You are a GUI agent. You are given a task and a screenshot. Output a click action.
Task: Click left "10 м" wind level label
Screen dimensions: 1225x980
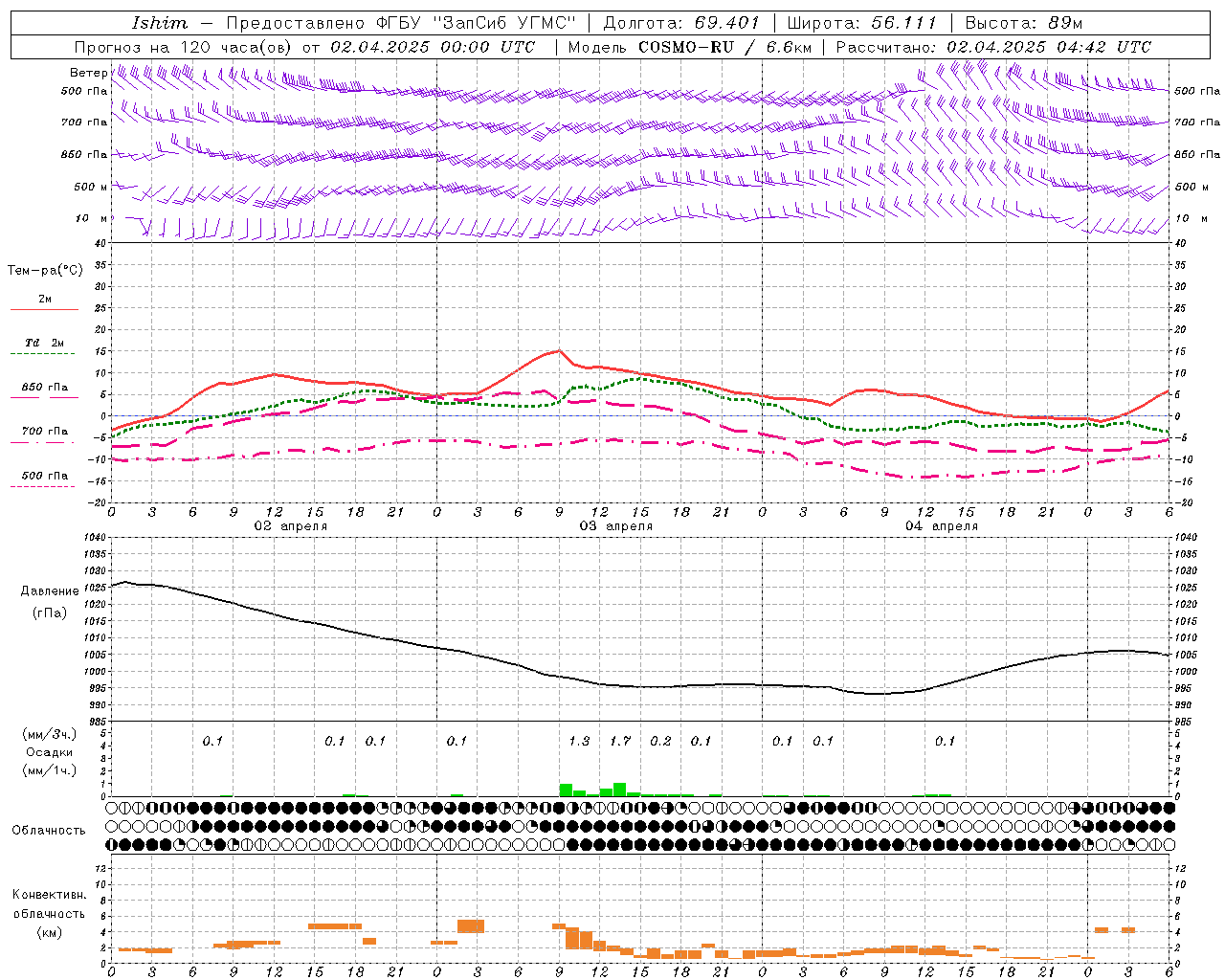click(92, 218)
